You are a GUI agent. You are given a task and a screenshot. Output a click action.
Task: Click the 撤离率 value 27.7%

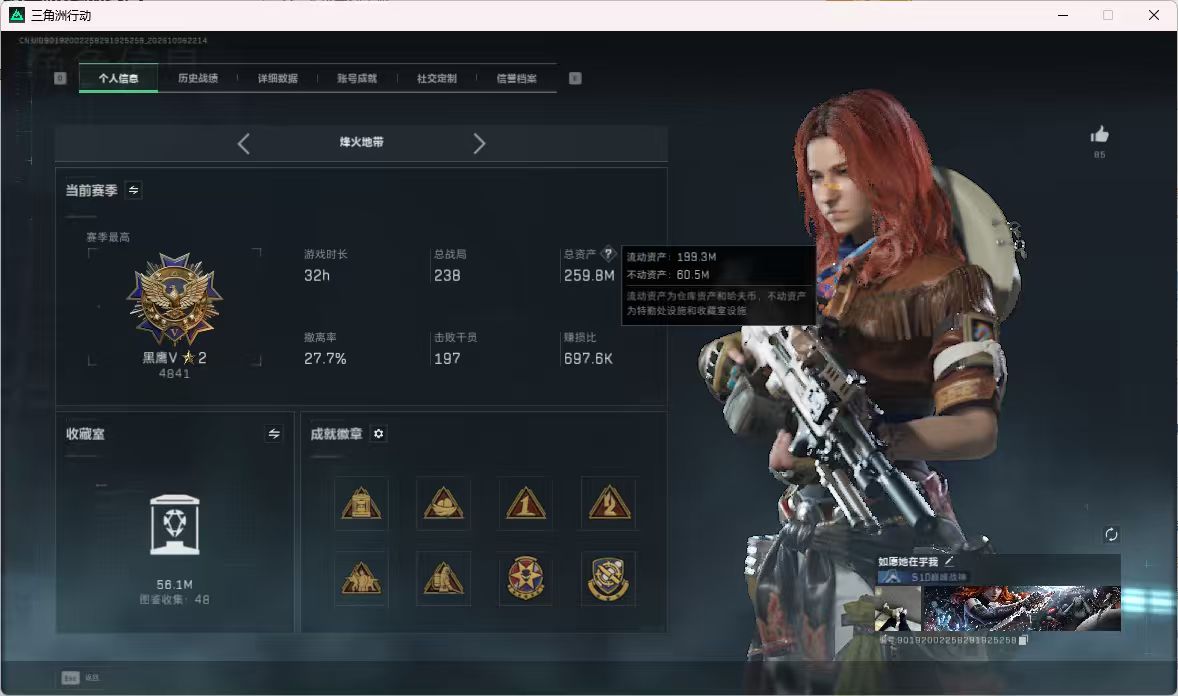pos(325,359)
